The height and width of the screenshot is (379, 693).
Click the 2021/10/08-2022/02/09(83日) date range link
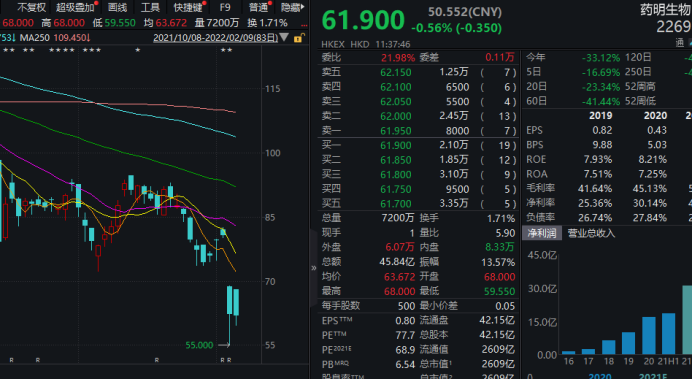pyautogui.click(x=216, y=38)
